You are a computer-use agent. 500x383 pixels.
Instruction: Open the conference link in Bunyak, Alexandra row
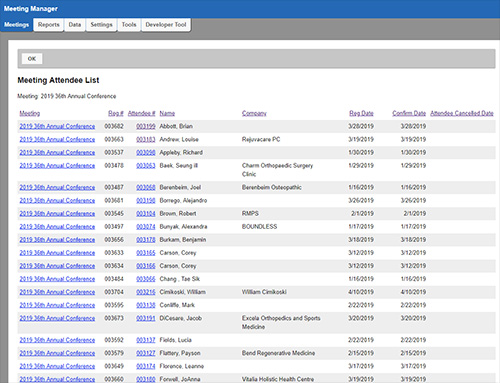coord(57,227)
